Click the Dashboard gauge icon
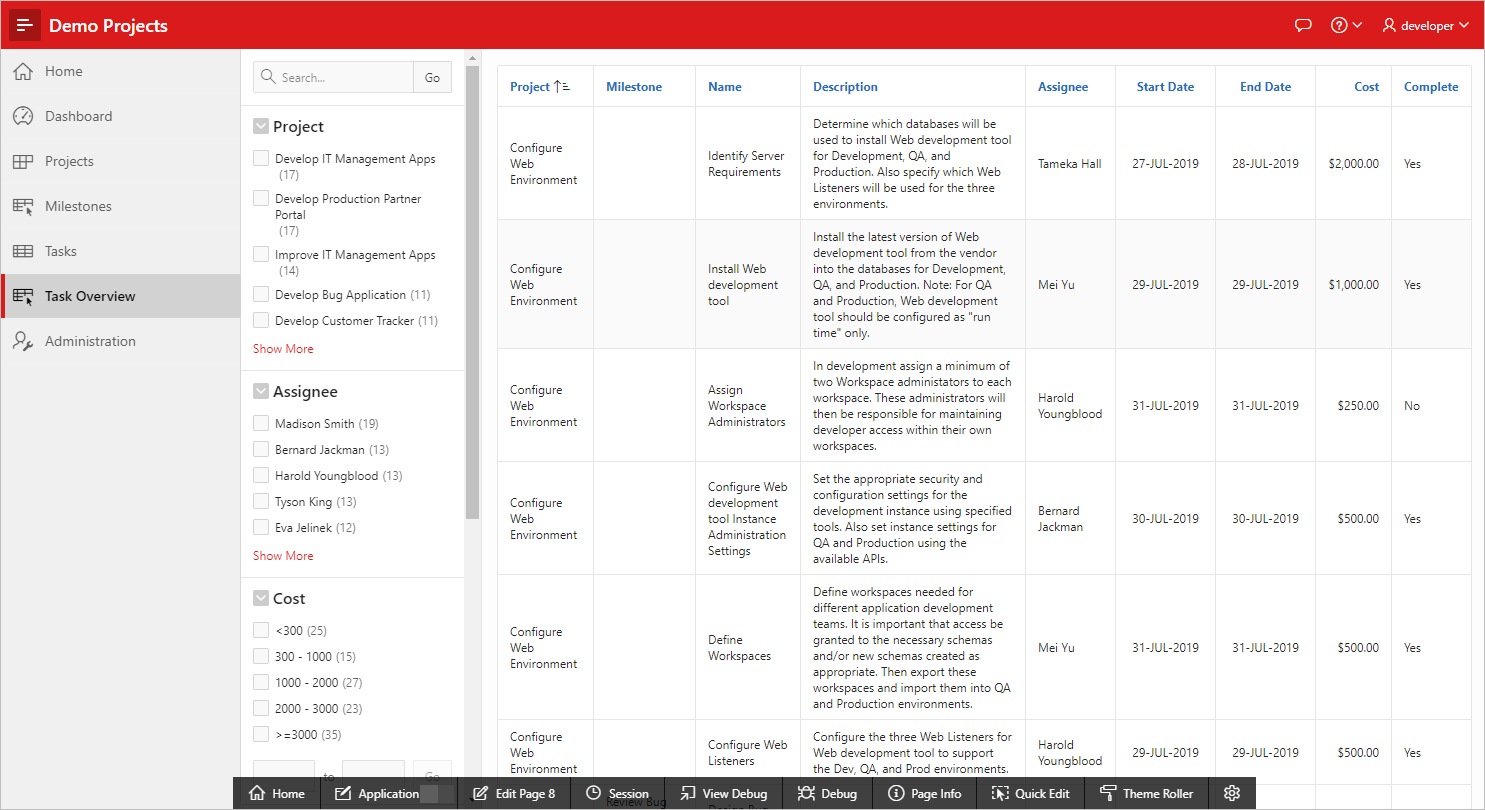The width and height of the screenshot is (1485, 810). [x=23, y=116]
